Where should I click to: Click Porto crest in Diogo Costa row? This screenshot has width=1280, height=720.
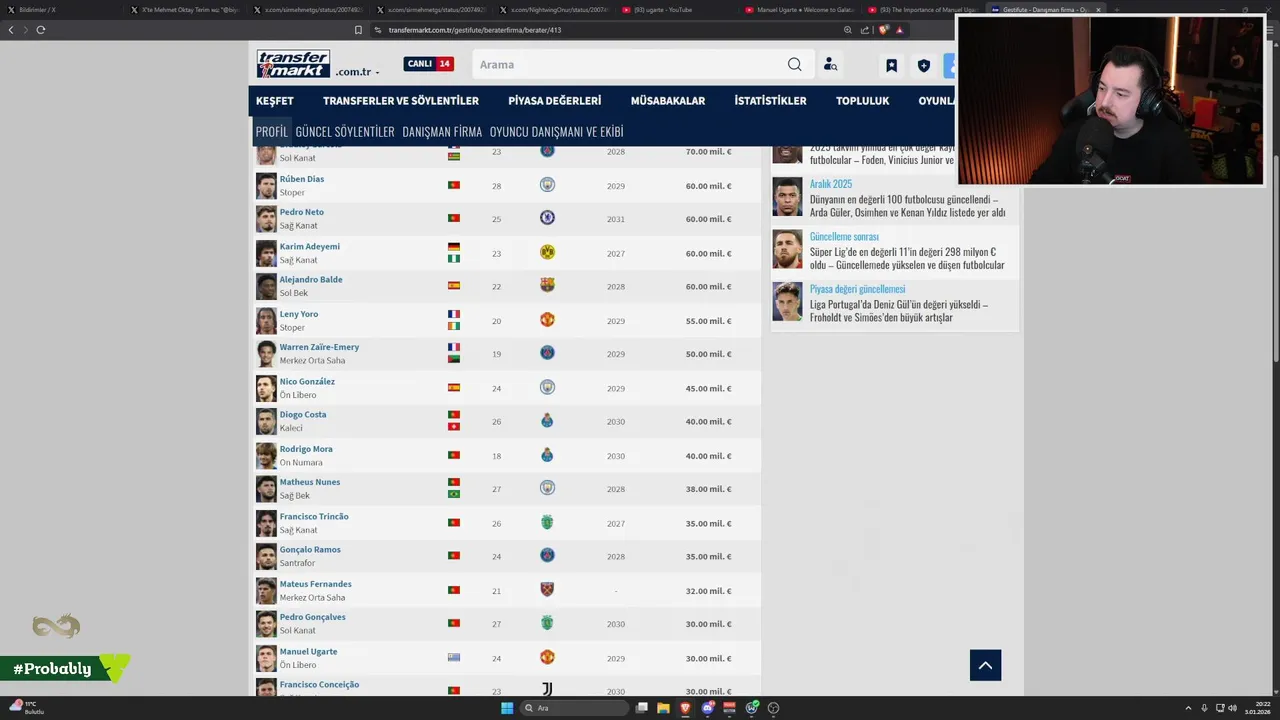pos(547,421)
